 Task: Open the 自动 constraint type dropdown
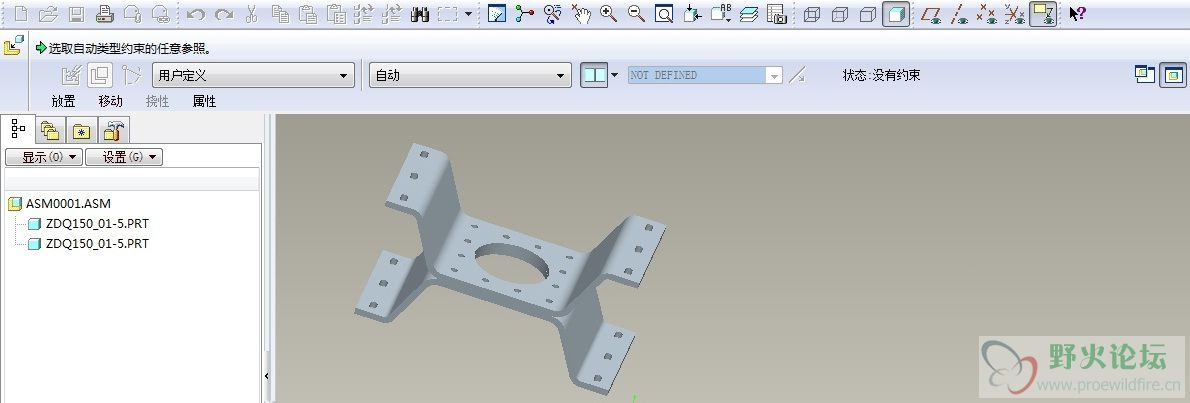tap(470, 75)
